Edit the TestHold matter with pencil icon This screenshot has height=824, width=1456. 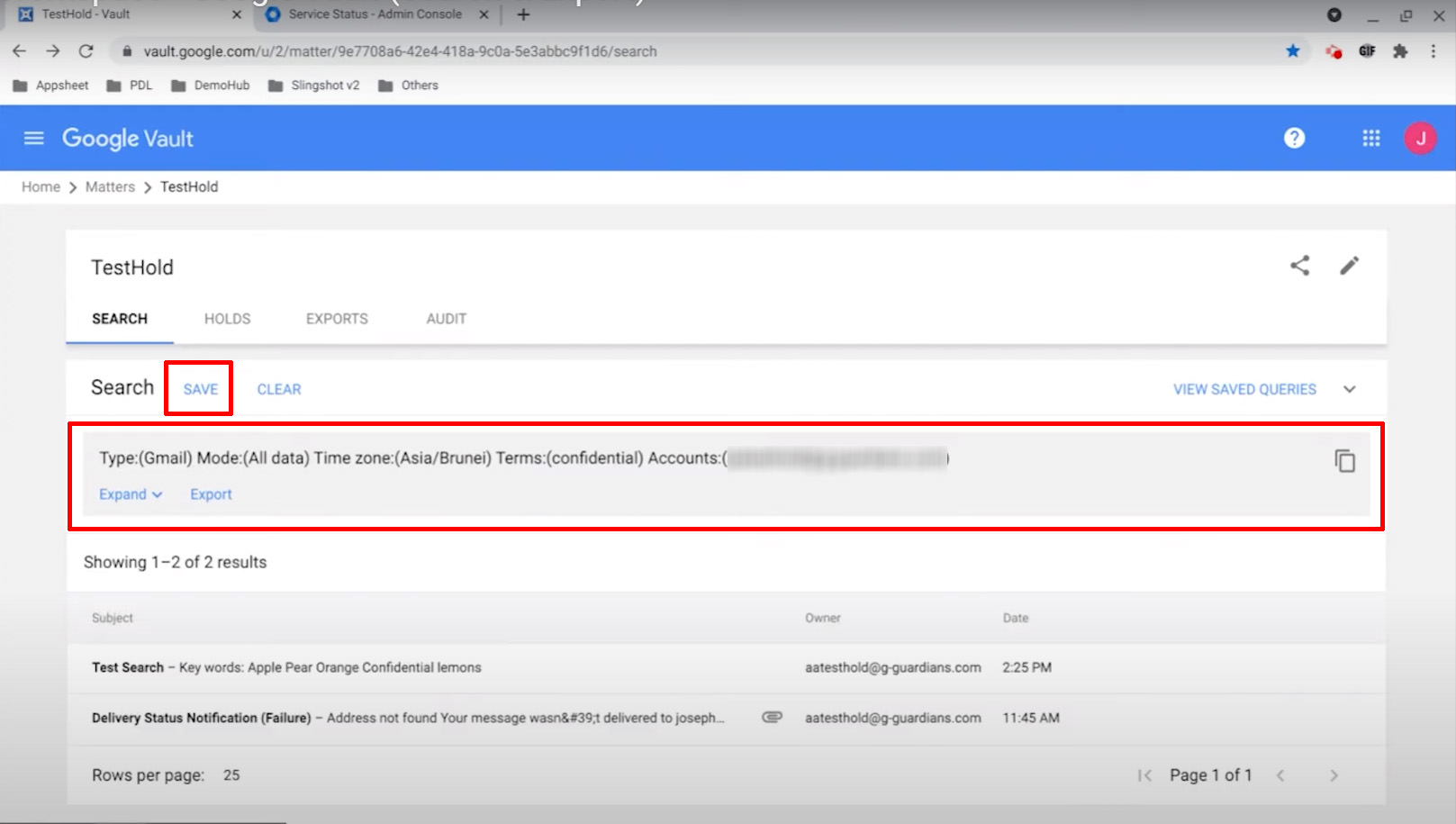[x=1349, y=266]
